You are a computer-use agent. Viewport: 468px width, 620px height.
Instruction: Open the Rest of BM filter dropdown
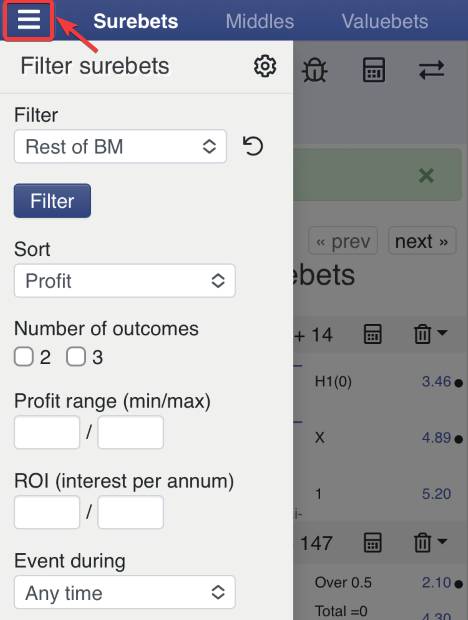click(x=120, y=146)
